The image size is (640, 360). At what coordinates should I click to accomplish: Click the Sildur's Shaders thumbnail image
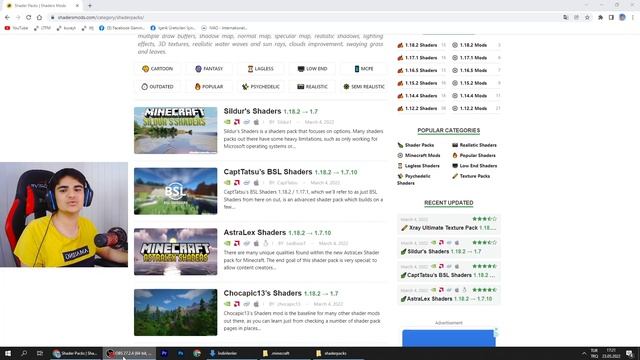[176, 130]
